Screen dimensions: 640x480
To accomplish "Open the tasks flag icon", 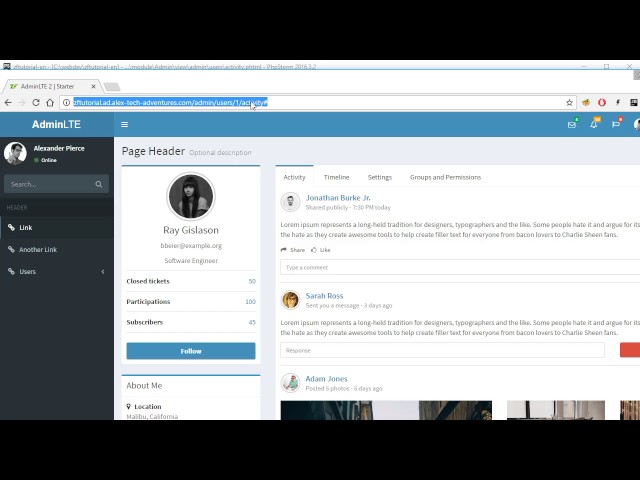I will [616, 124].
